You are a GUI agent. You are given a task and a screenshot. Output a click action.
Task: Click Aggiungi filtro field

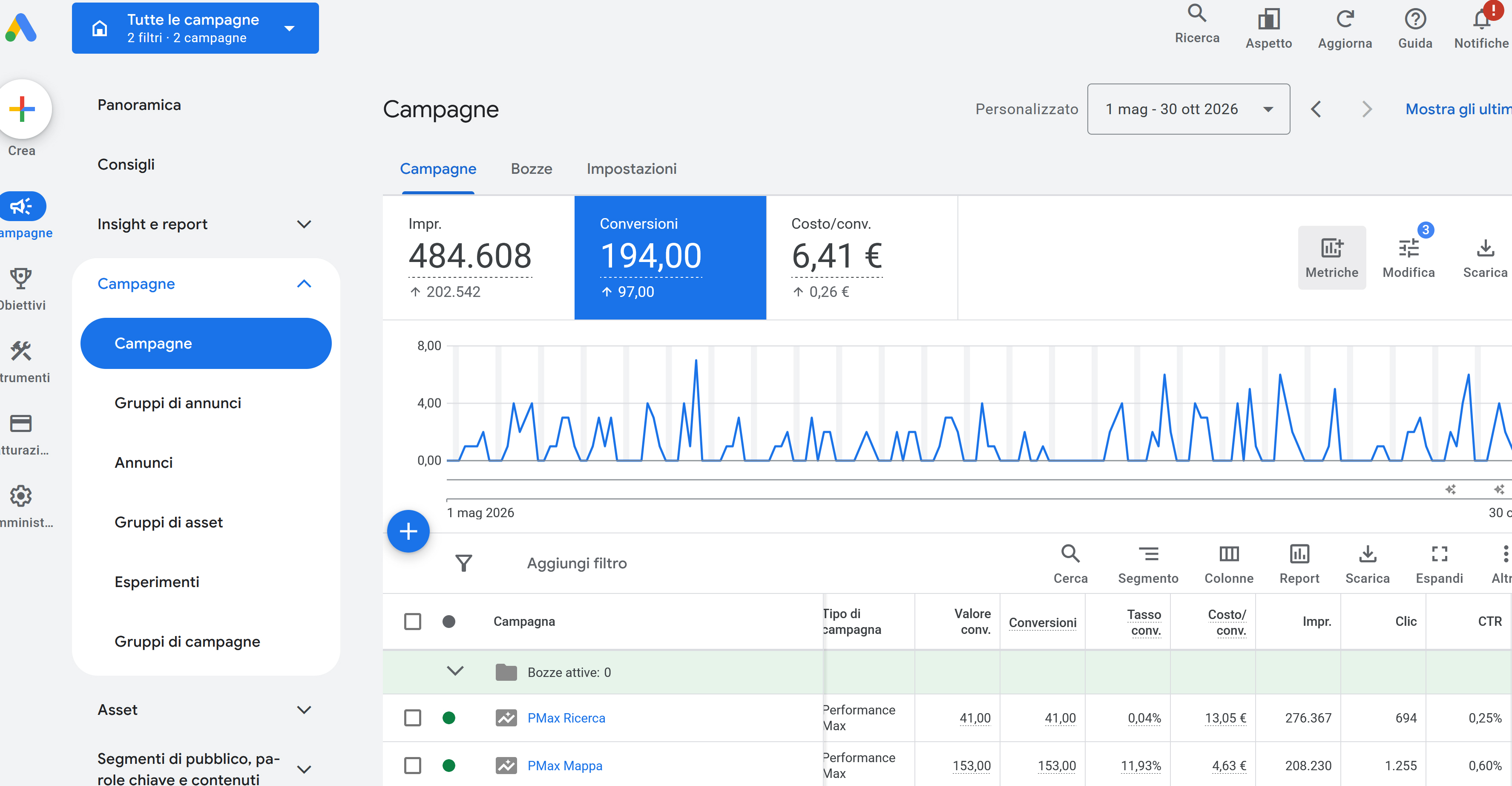(576, 564)
